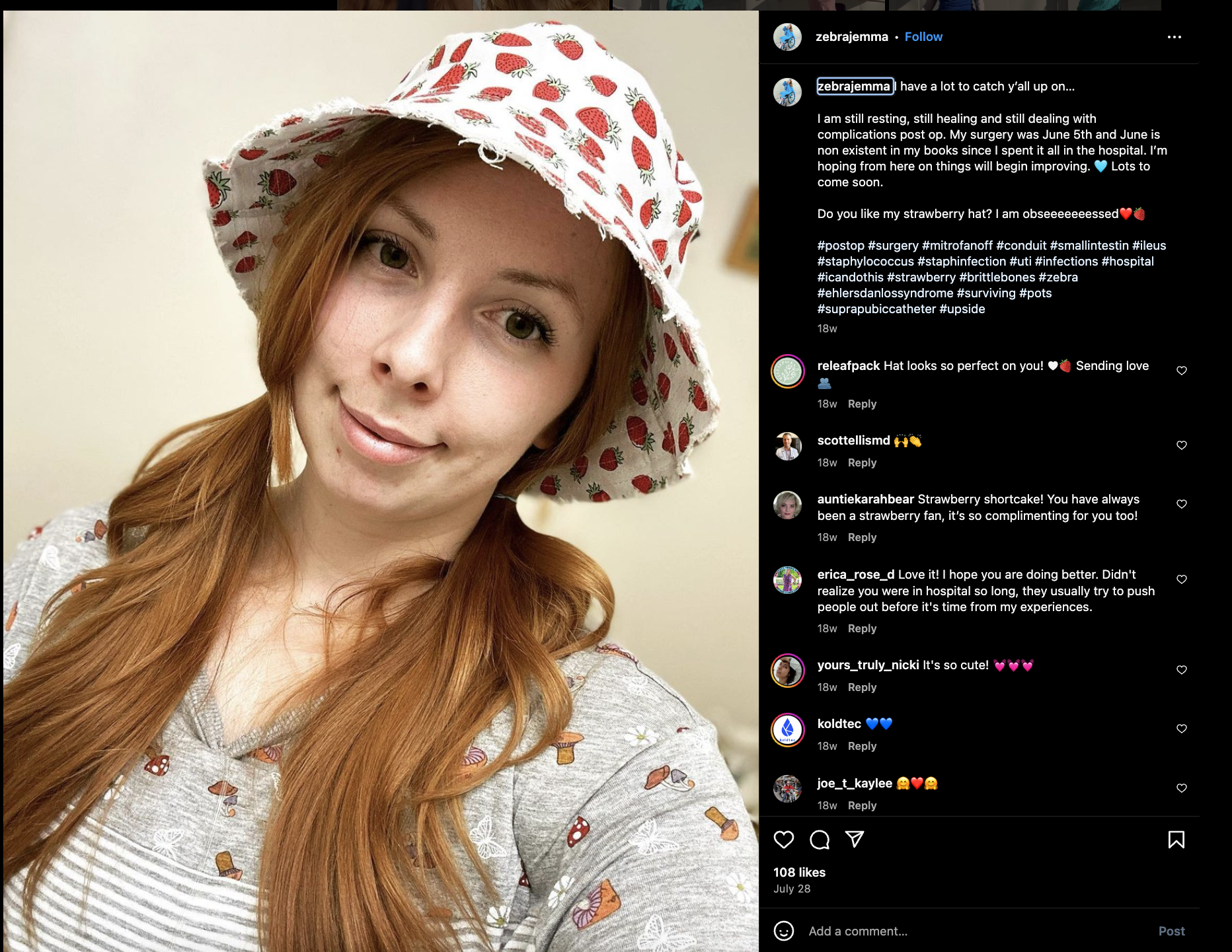Open the comment bubble icon

[820, 840]
